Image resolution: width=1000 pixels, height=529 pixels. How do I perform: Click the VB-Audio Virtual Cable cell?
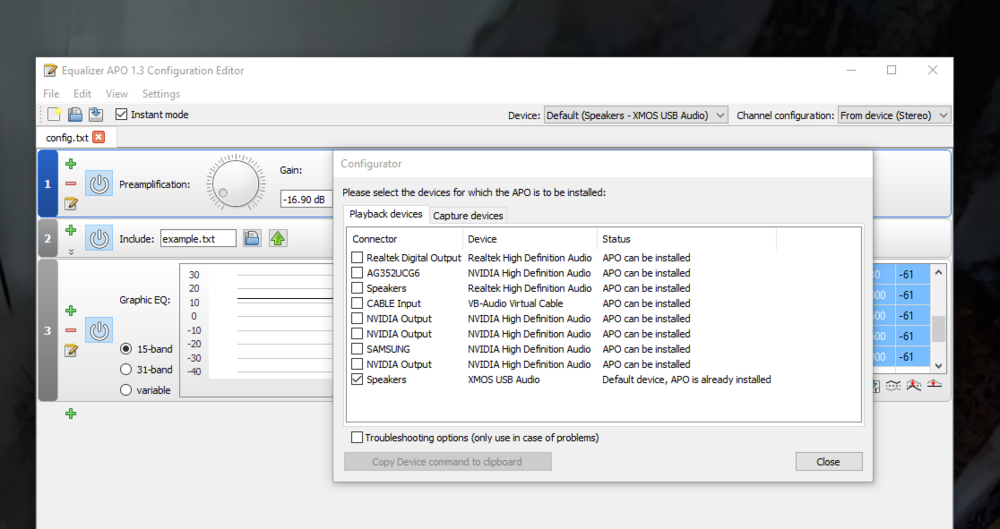pos(515,304)
